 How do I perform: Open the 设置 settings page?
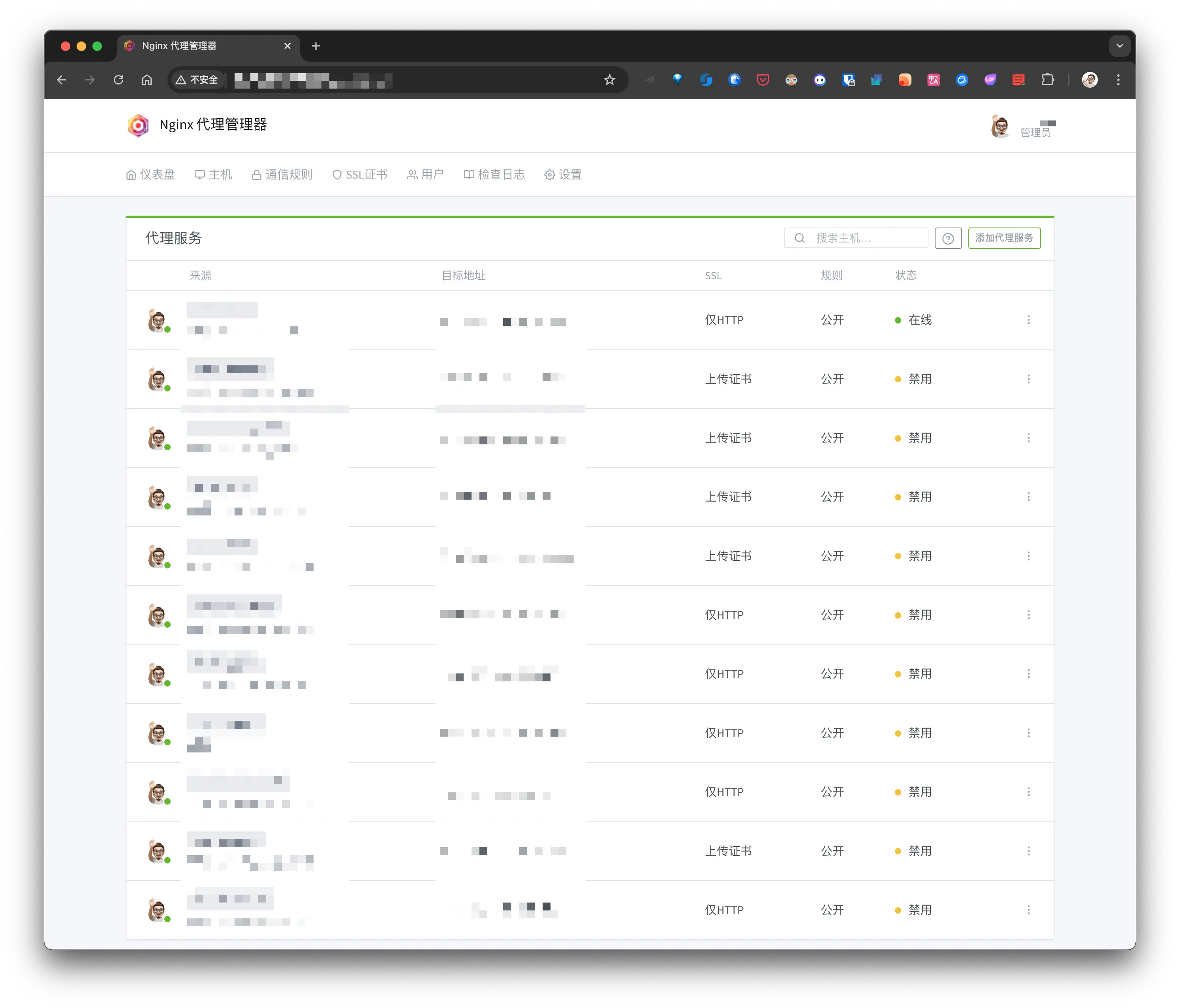(x=563, y=175)
